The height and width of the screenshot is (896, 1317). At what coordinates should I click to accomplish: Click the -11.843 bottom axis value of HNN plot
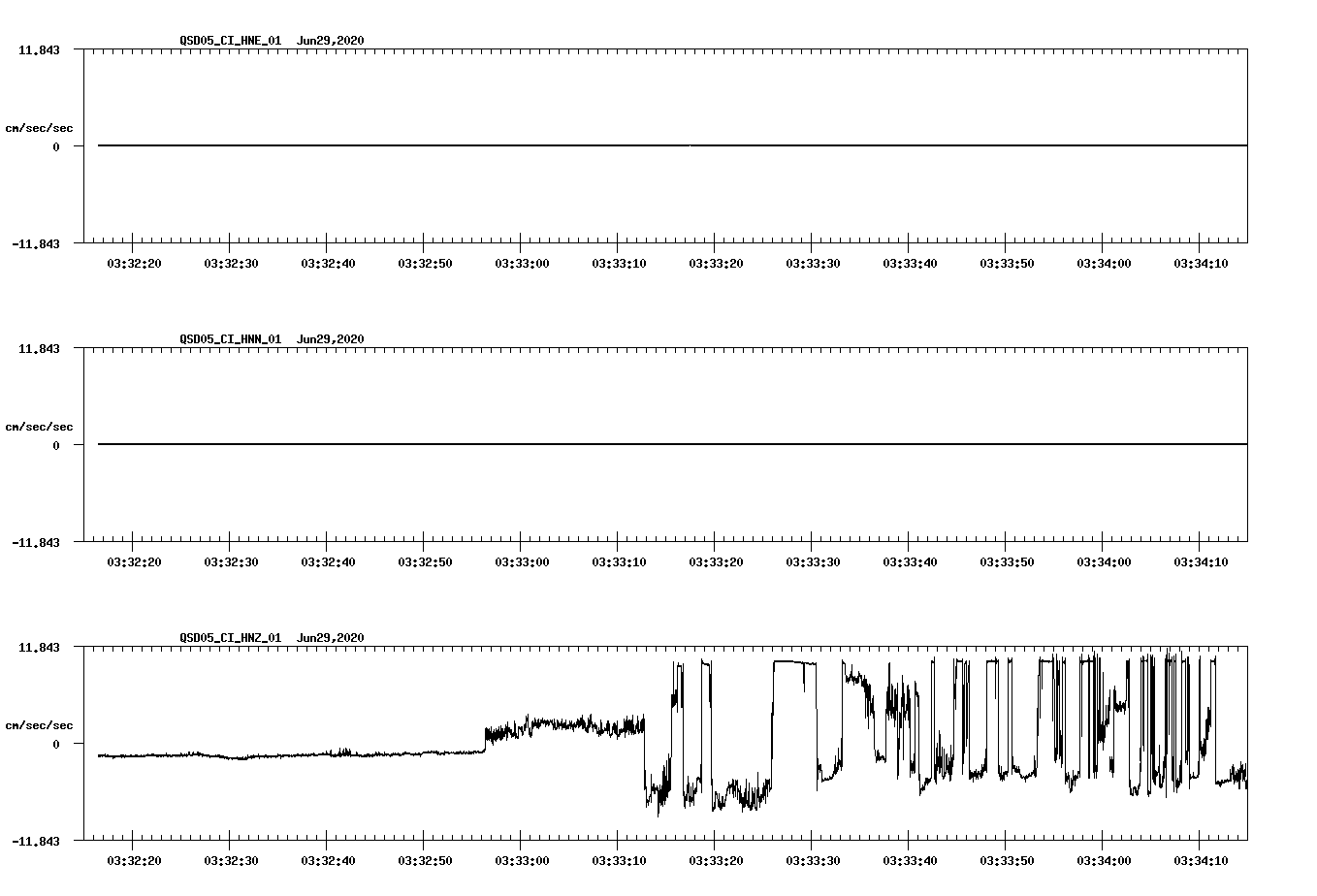(x=36, y=542)
